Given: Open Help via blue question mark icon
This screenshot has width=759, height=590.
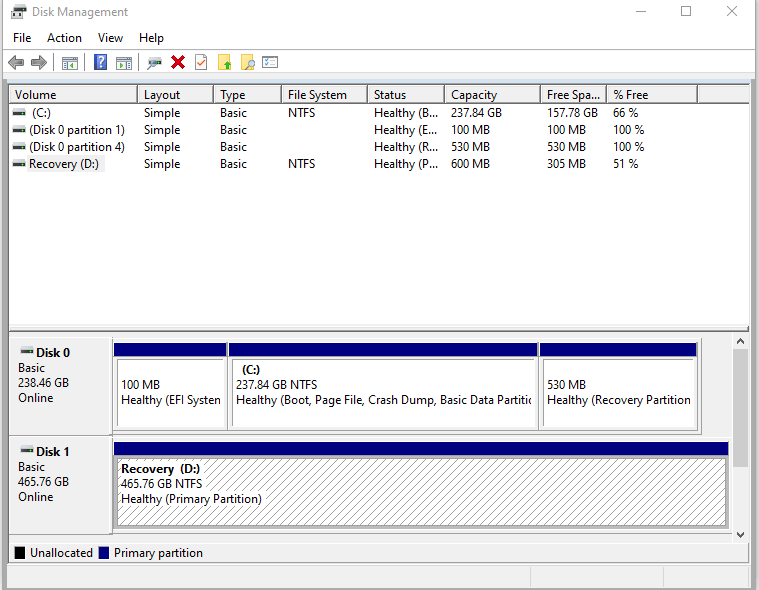Looking at the screenshot, I should point(100,62).
